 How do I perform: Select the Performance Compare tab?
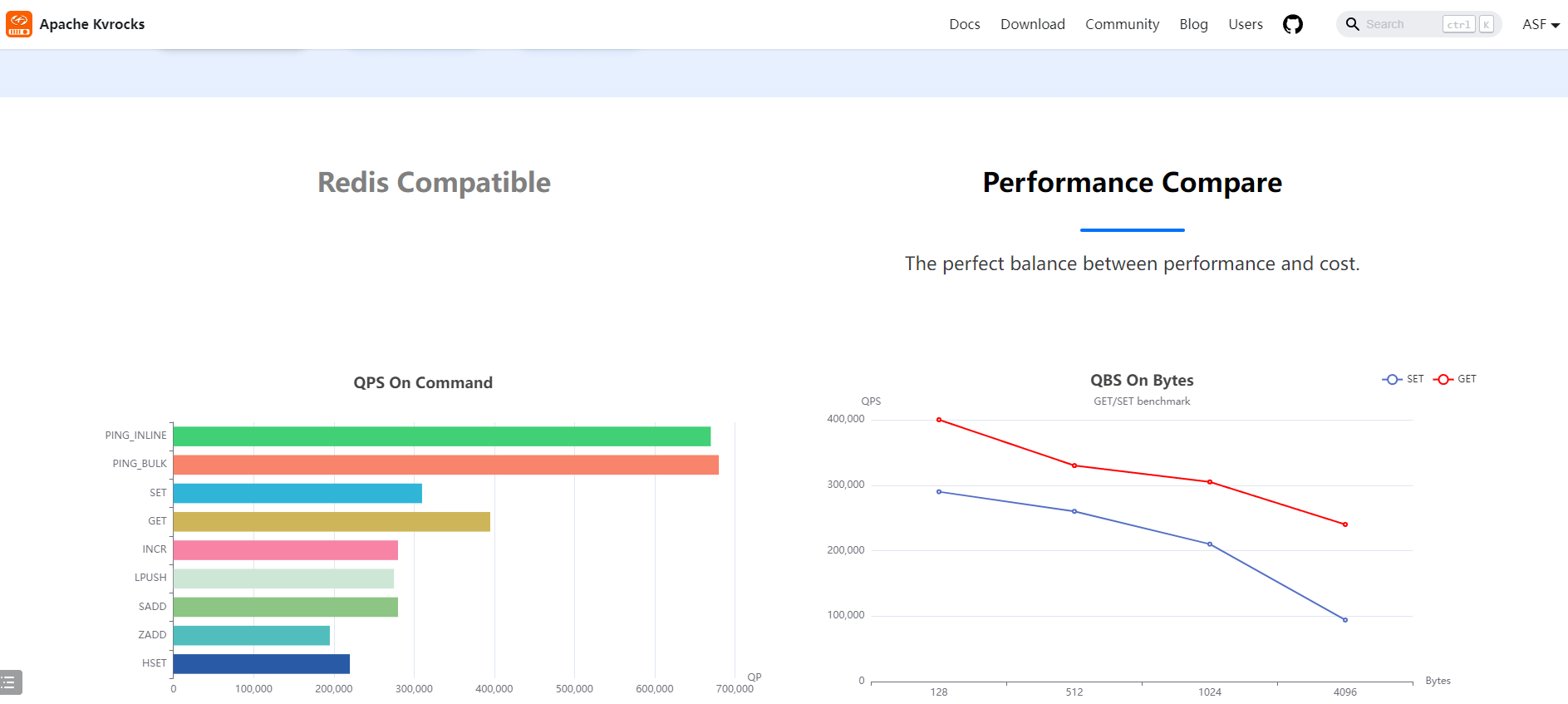pyautogui.click(x=1132, y=182)
